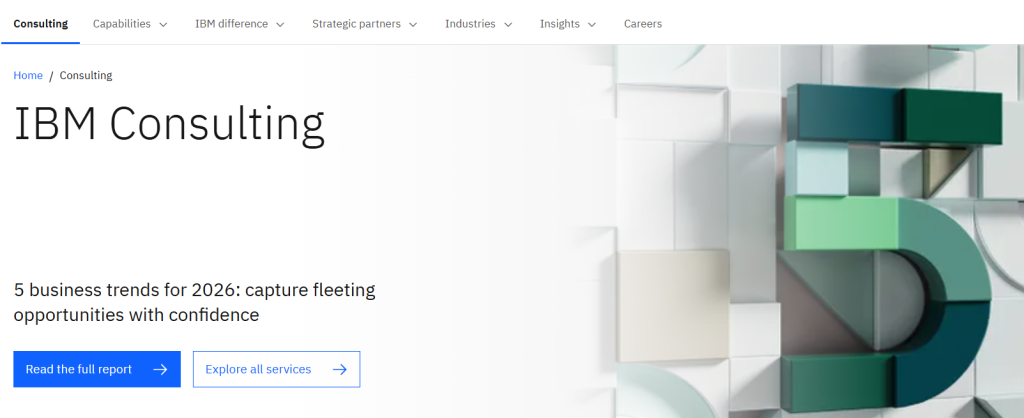Expand the Strategic partners chevron
The height and width of the screenshot is (418, 1024).
coord(413,24)
